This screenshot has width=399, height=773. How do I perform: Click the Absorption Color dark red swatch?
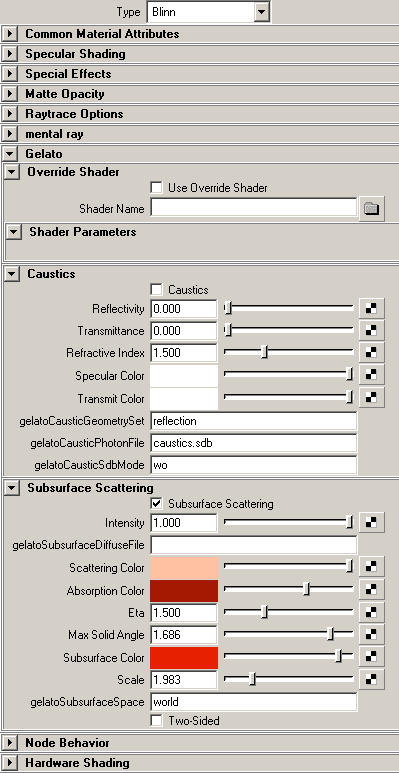pos(184,591)
